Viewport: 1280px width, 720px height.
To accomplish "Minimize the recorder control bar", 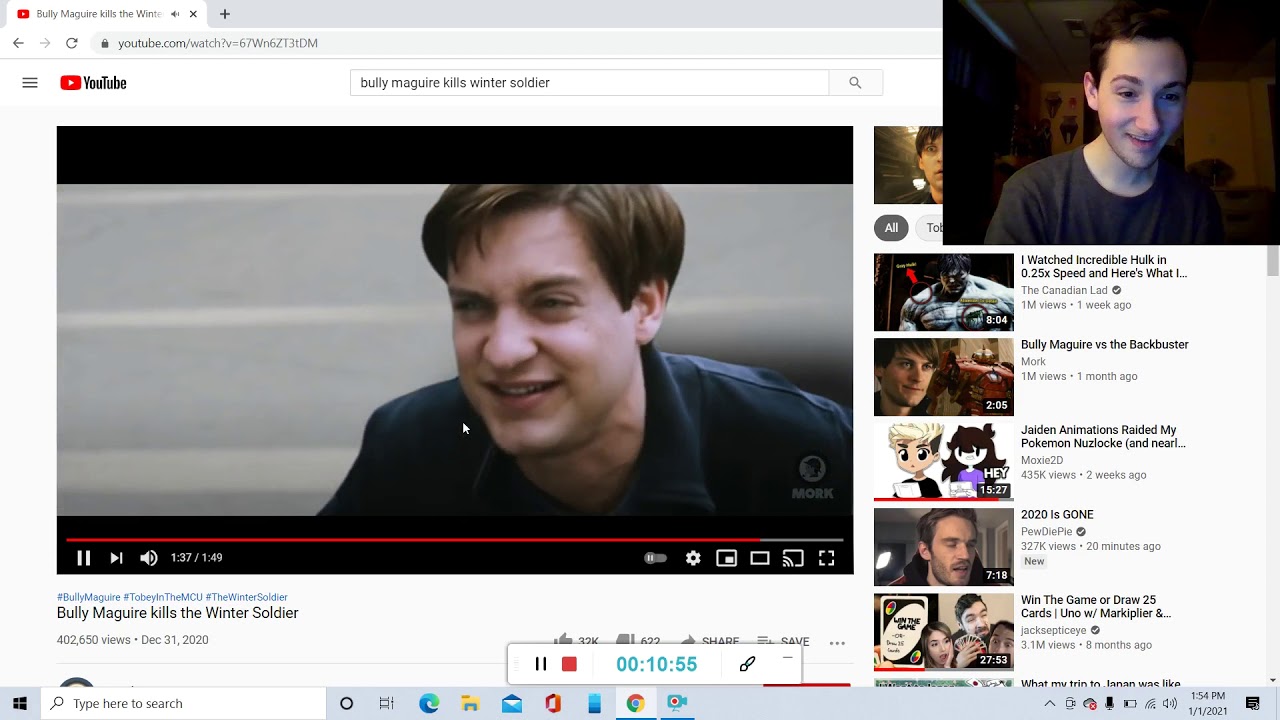I will pos(787,658).
